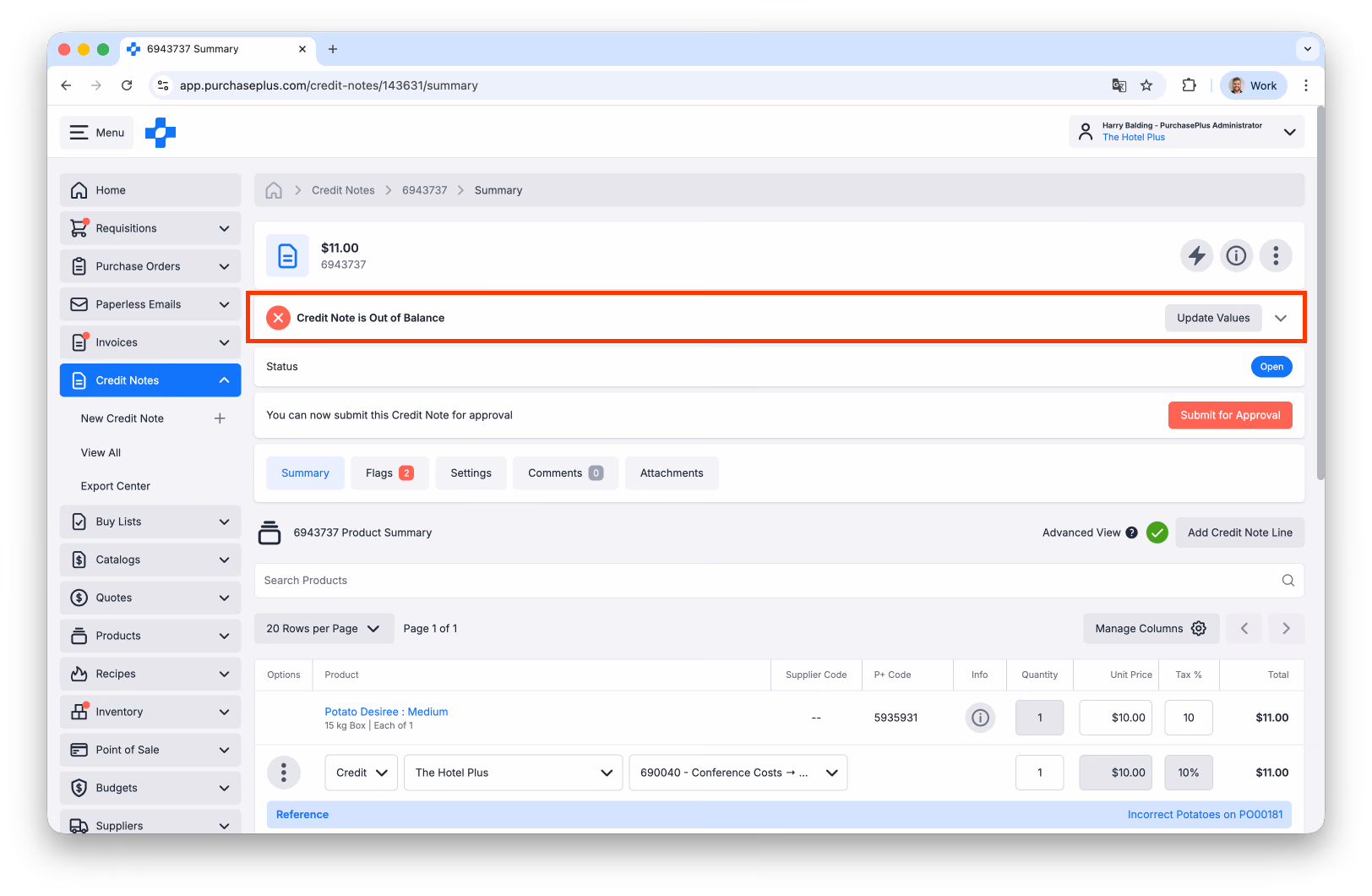Go to the next page arrow
The image size is (1372, 896).
click(1286, 629)
